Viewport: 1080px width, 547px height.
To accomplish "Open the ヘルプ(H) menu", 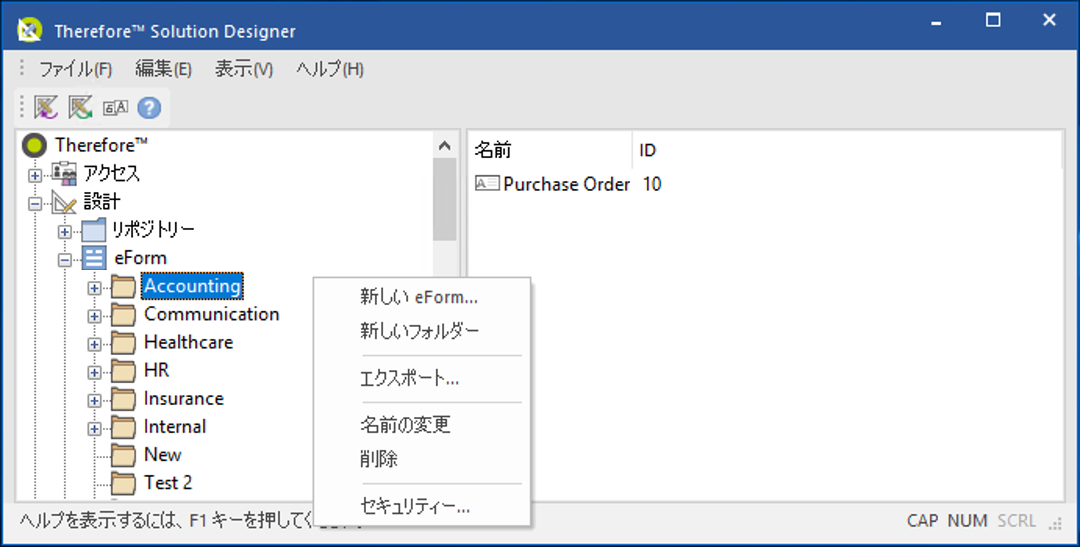I will (x=330, y=69).
